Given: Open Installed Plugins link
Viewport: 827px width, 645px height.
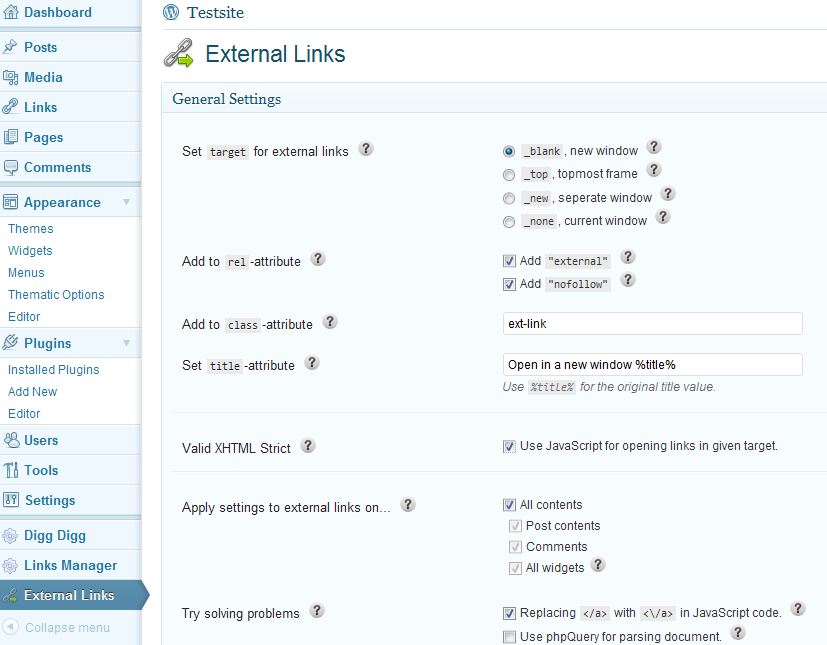Looking at the screenshot, I should (53, 370).
